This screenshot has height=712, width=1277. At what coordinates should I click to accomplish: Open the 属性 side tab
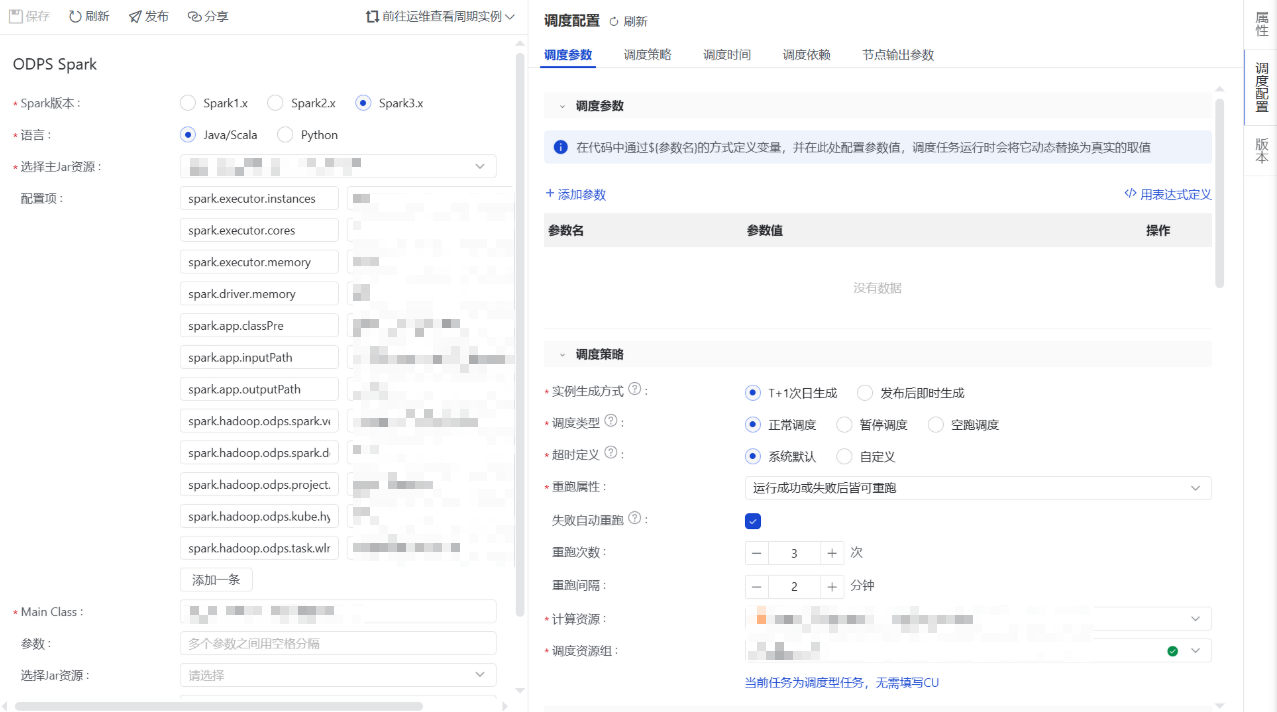(x=1261, y=24)
